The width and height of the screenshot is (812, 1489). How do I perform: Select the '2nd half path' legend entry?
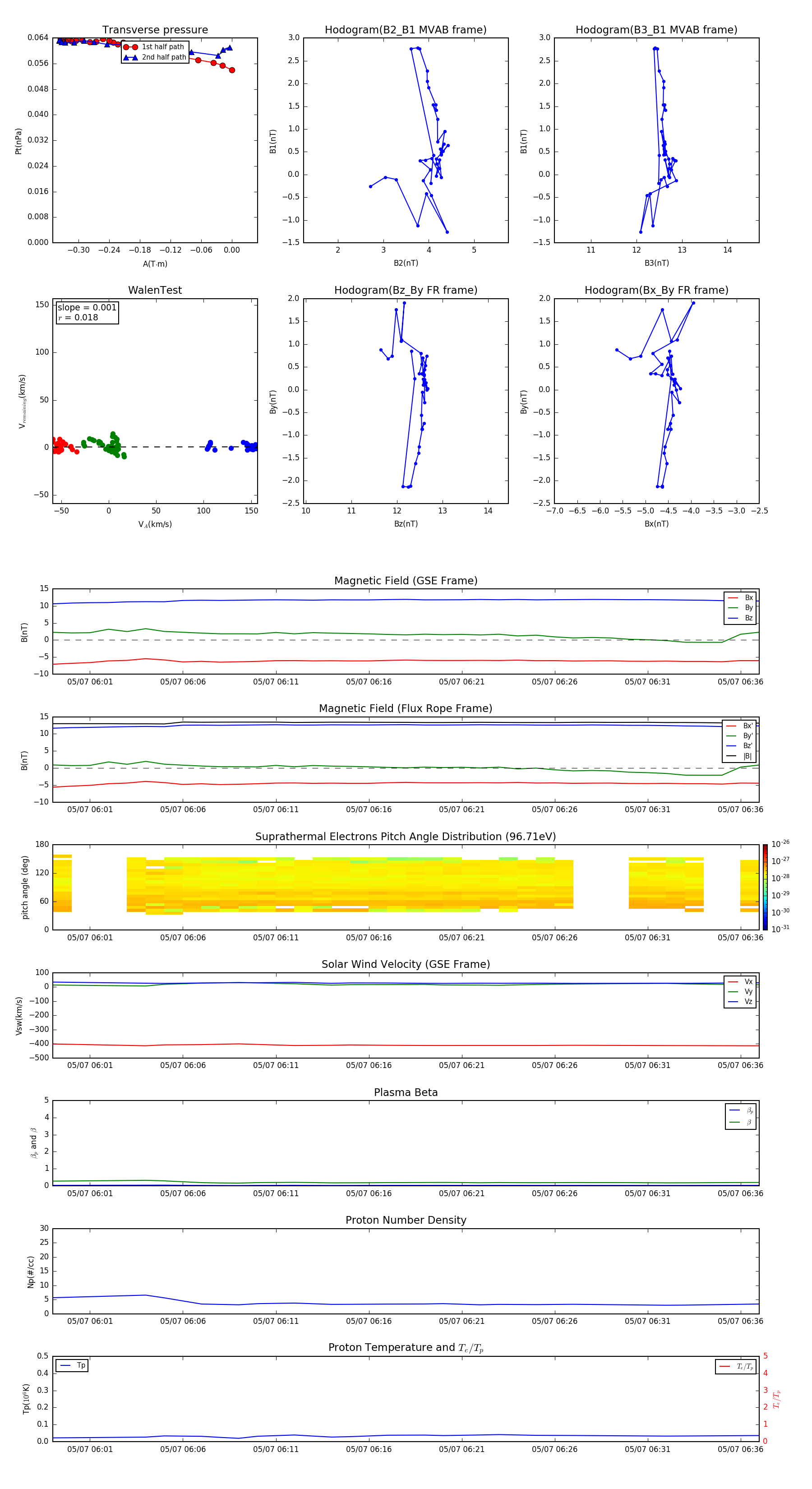(x=155, y=57)
